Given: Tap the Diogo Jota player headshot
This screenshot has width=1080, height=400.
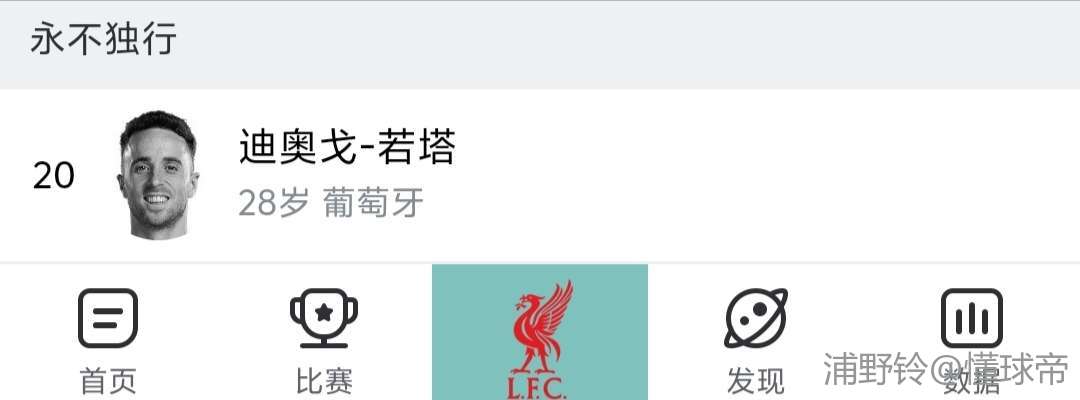Looking at the screenshot, I should (158, 175).
